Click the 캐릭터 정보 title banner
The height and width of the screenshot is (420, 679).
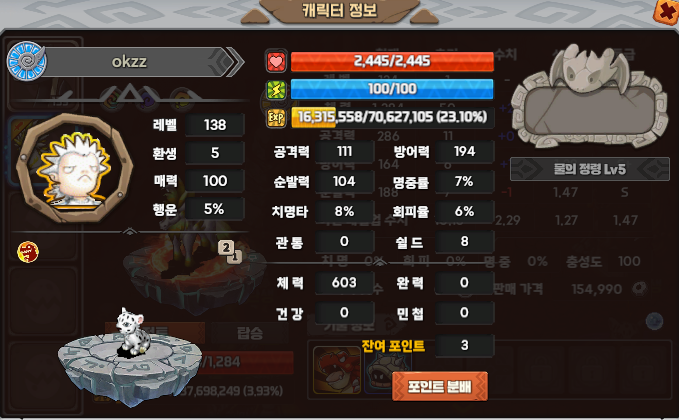[x=340, y=11]
